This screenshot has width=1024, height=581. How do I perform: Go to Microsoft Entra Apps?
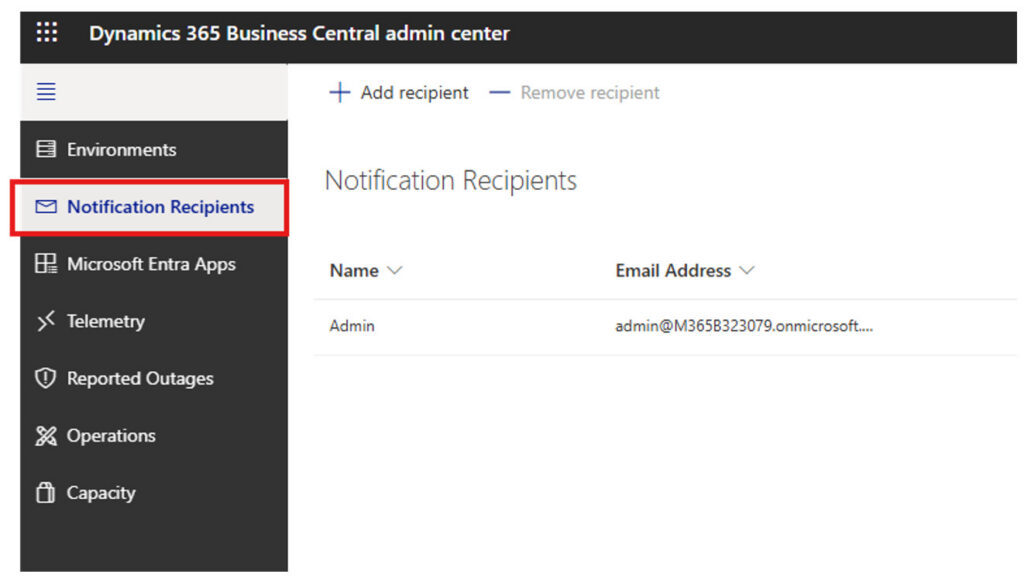point(154,264)
